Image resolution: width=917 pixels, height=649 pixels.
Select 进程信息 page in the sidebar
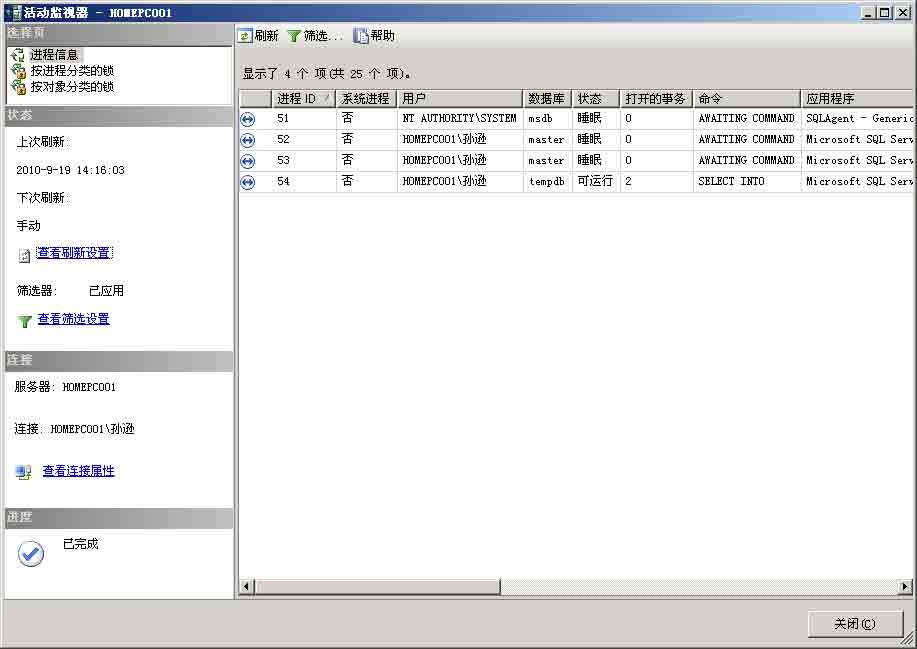(54, 55)
